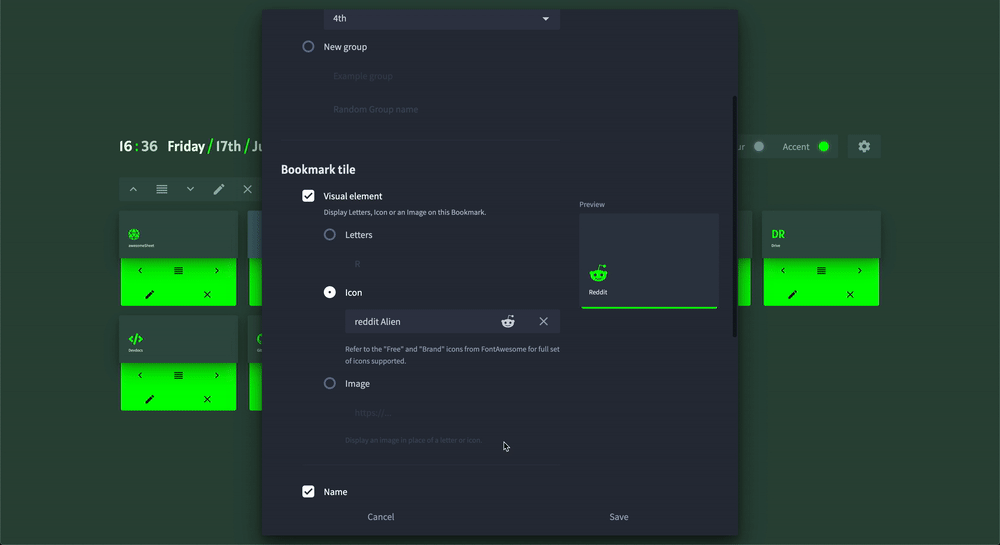Click the Accent green color swatch
The image size is (1000, 545).
point(824,147)
